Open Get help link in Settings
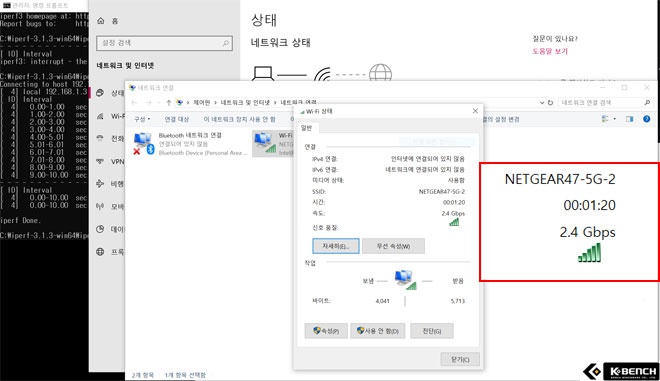This screenshot has width=660, height=381. (550, 51)
